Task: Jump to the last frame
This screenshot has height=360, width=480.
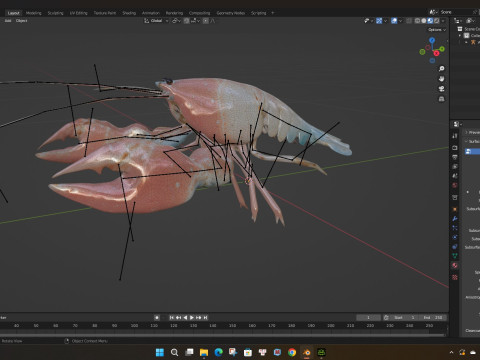Action: pyautogui.click(x=205, y=318)
